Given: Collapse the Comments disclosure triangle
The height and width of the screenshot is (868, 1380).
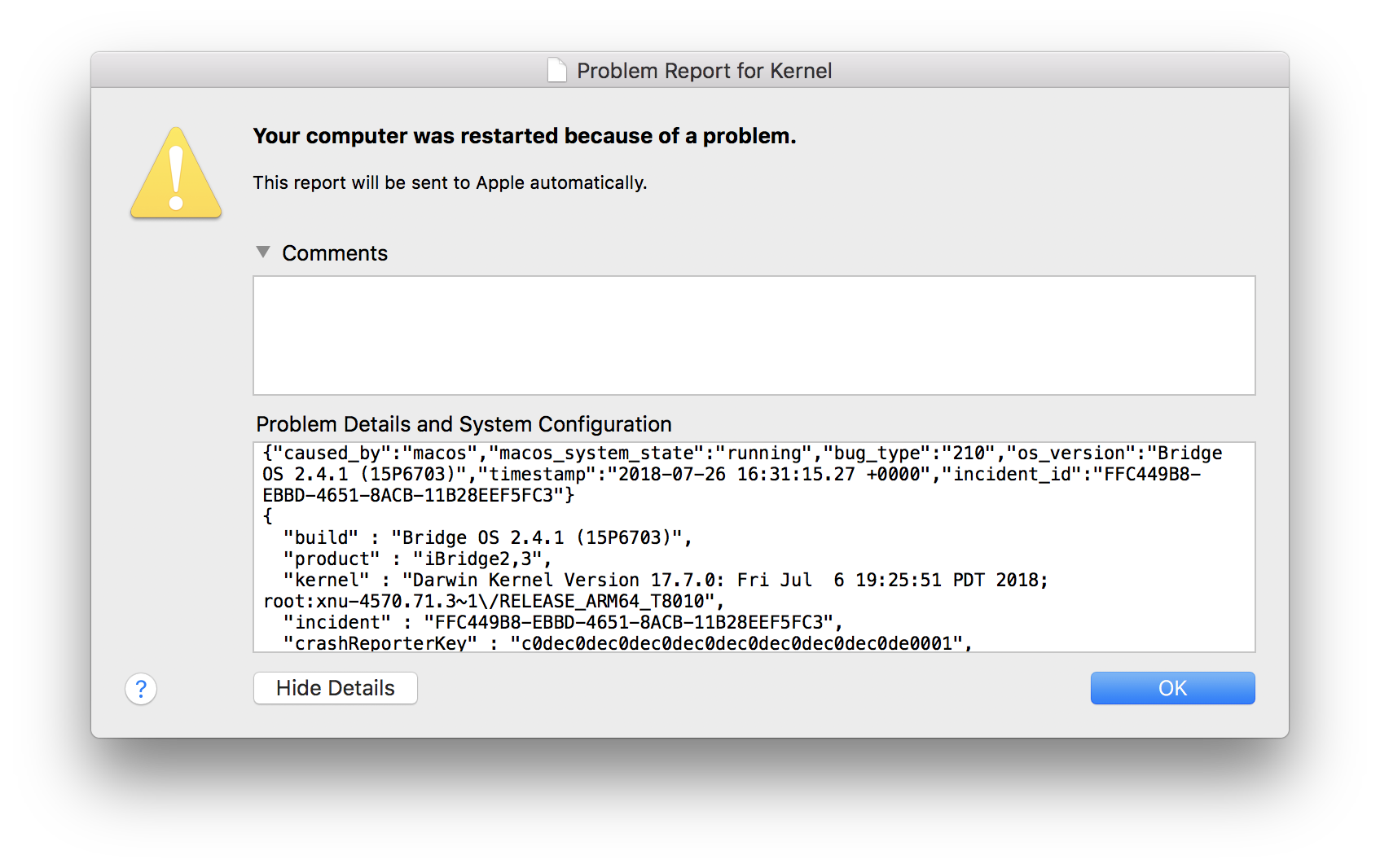Looking at the screenshot, I should (263, 252).
